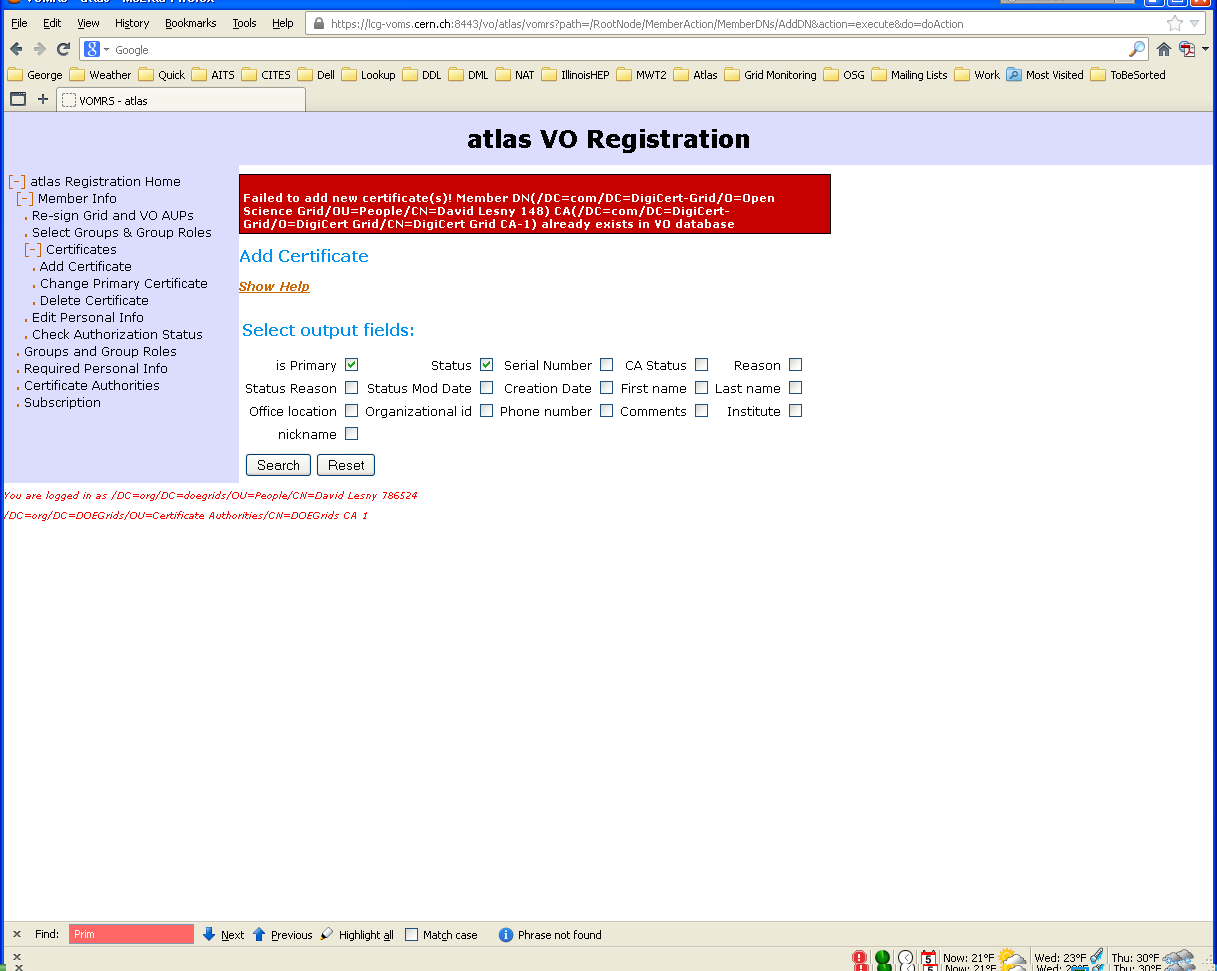Image resolution: width=1217 pixels, height=971 pixels.
Task: Bookmark this page with the star icon
Action: 1174,24
